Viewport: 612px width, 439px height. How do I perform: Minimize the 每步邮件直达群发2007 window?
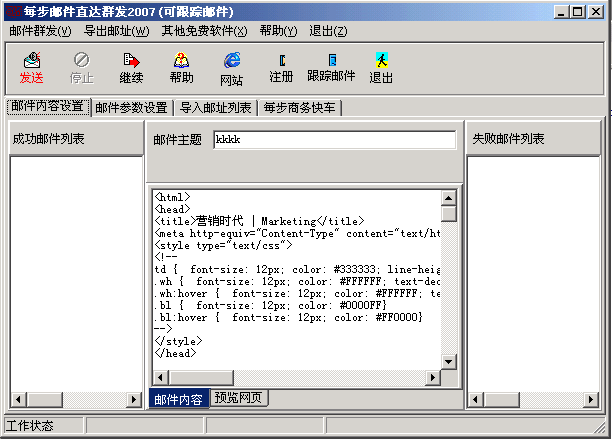(x=561, y=12)
